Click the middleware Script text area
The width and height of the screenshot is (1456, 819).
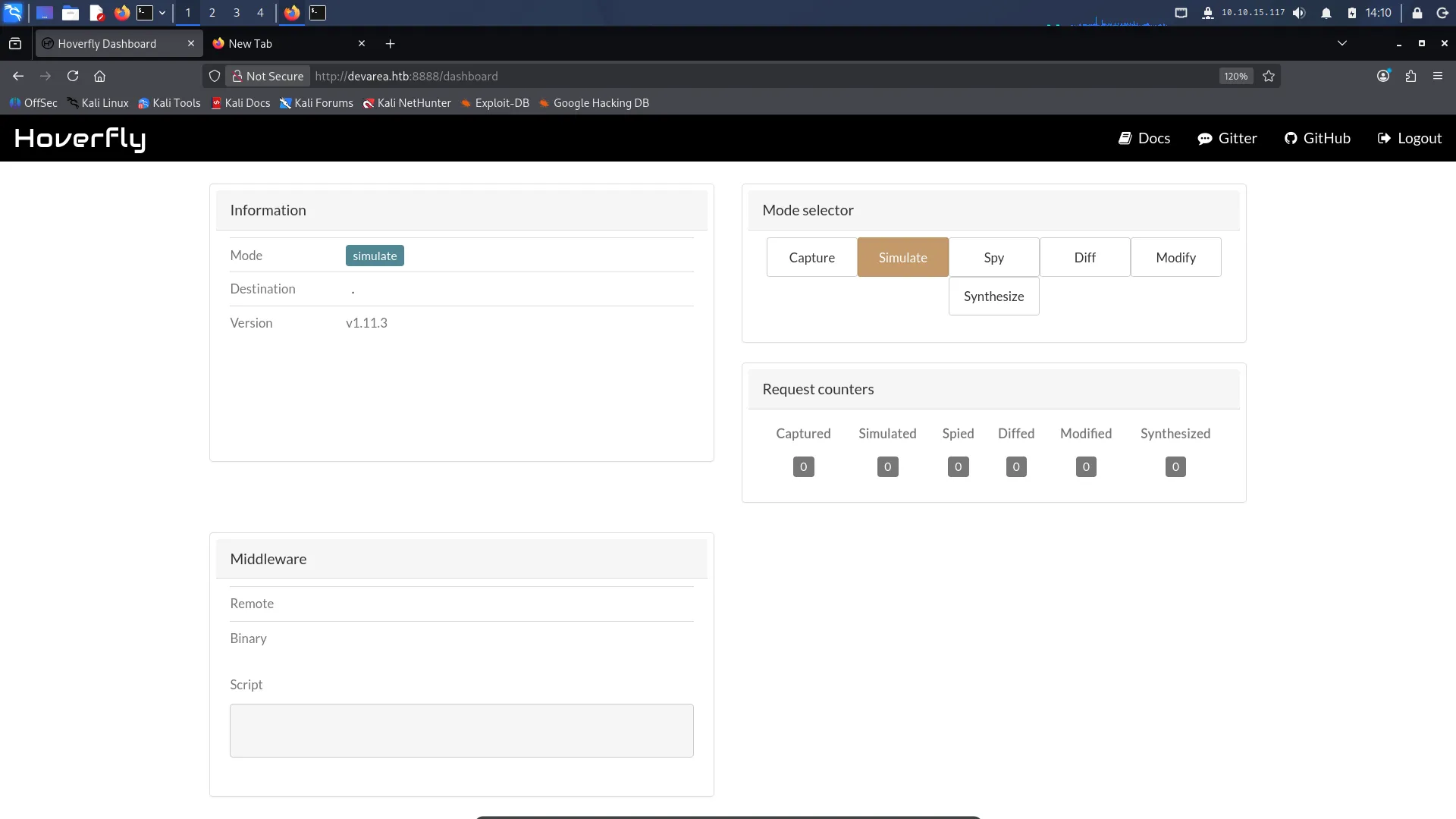[x=461, y=730]
